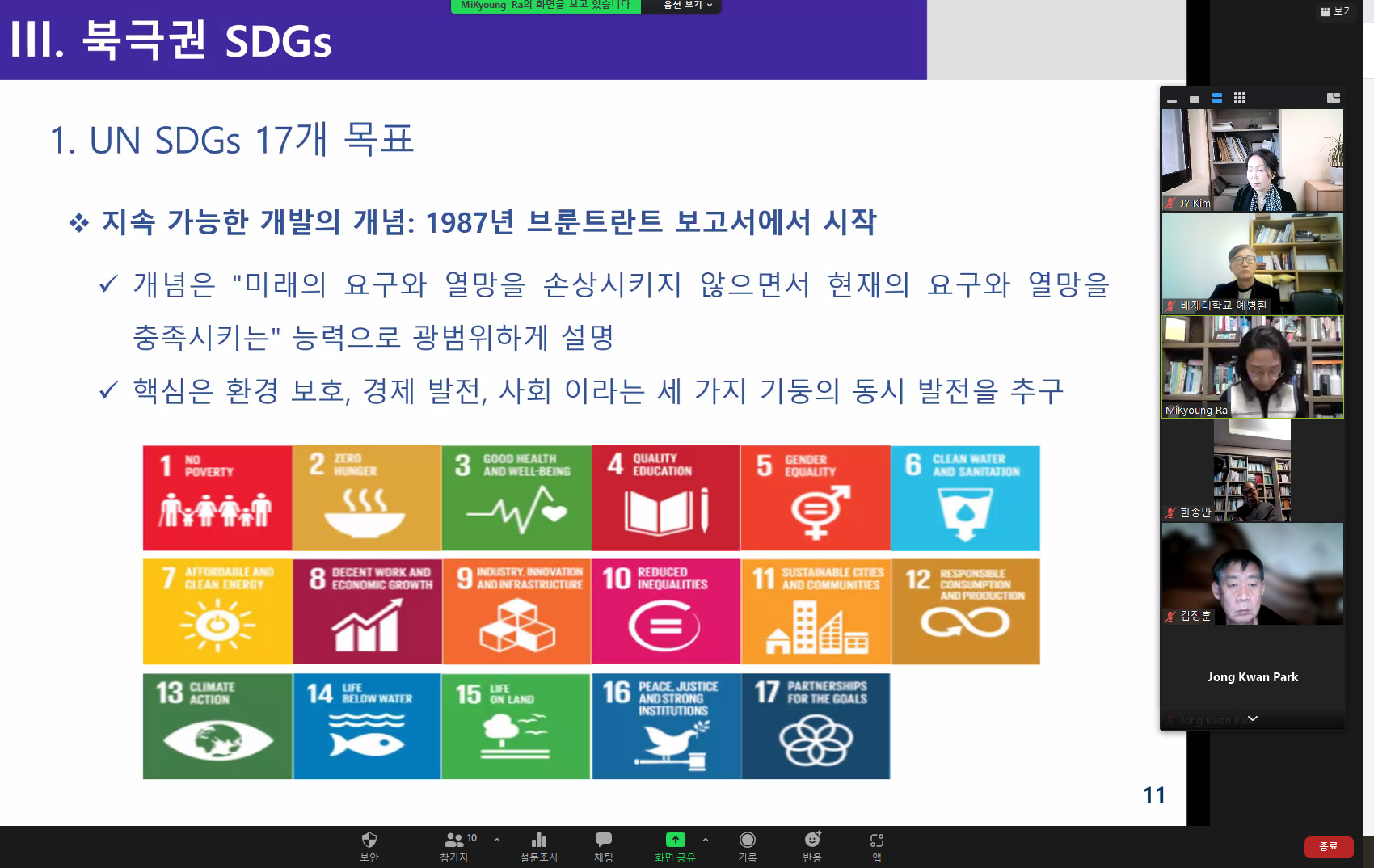
Task: Open the 옵션 보기 dropdown
Action: tap(688, 6)
